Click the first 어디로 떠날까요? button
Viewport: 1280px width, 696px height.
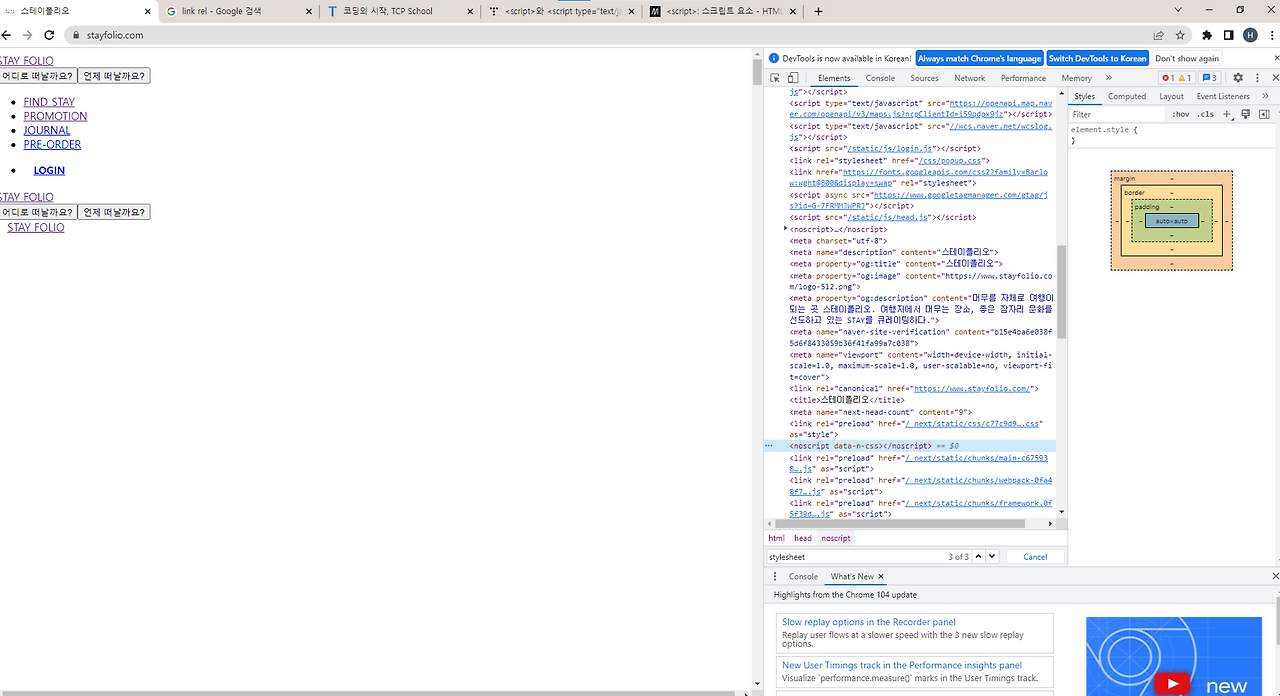[38, 75]
